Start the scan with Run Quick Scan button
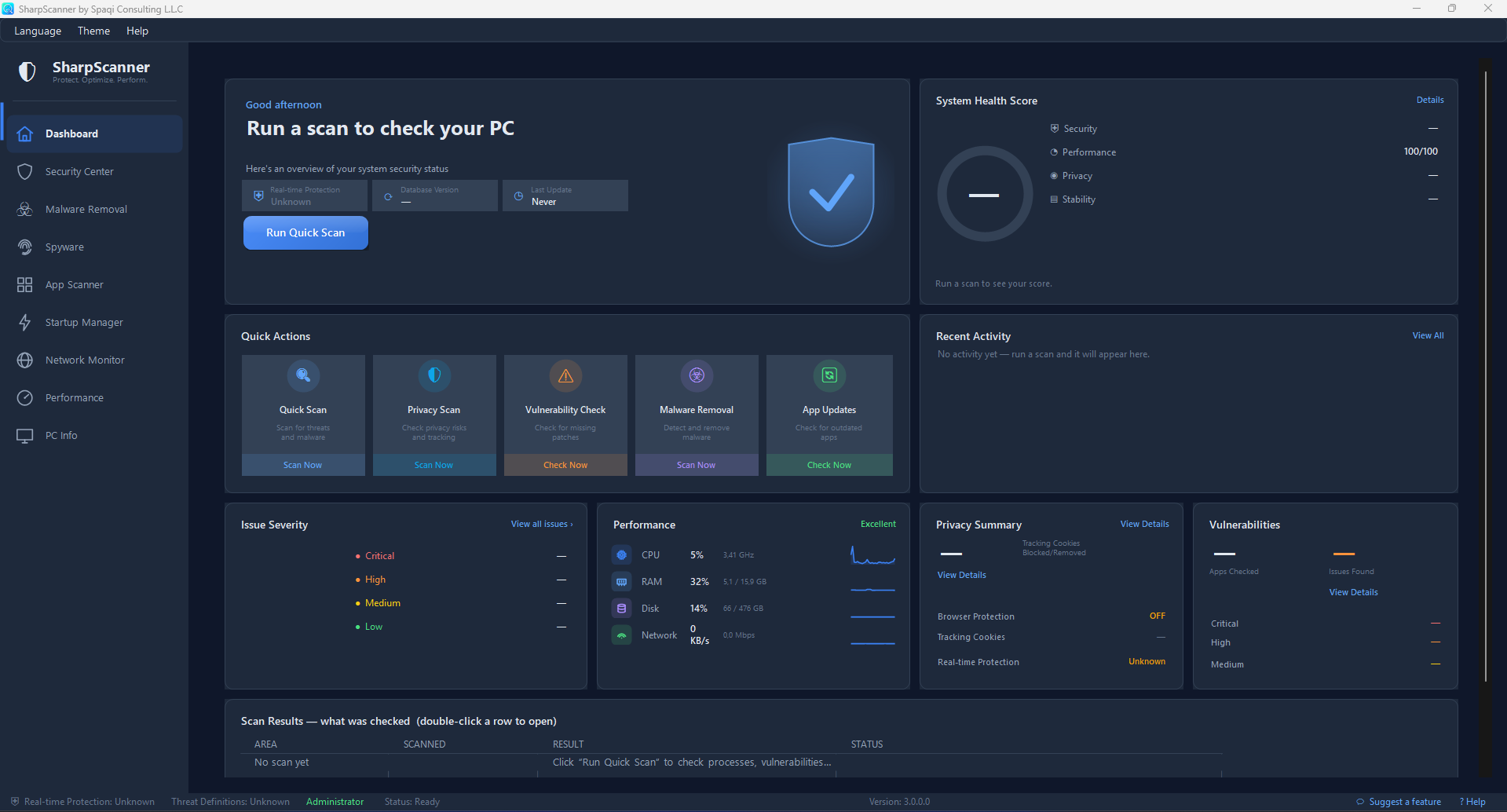Viewport: 1507px width, 812px height. pos(305,232)
